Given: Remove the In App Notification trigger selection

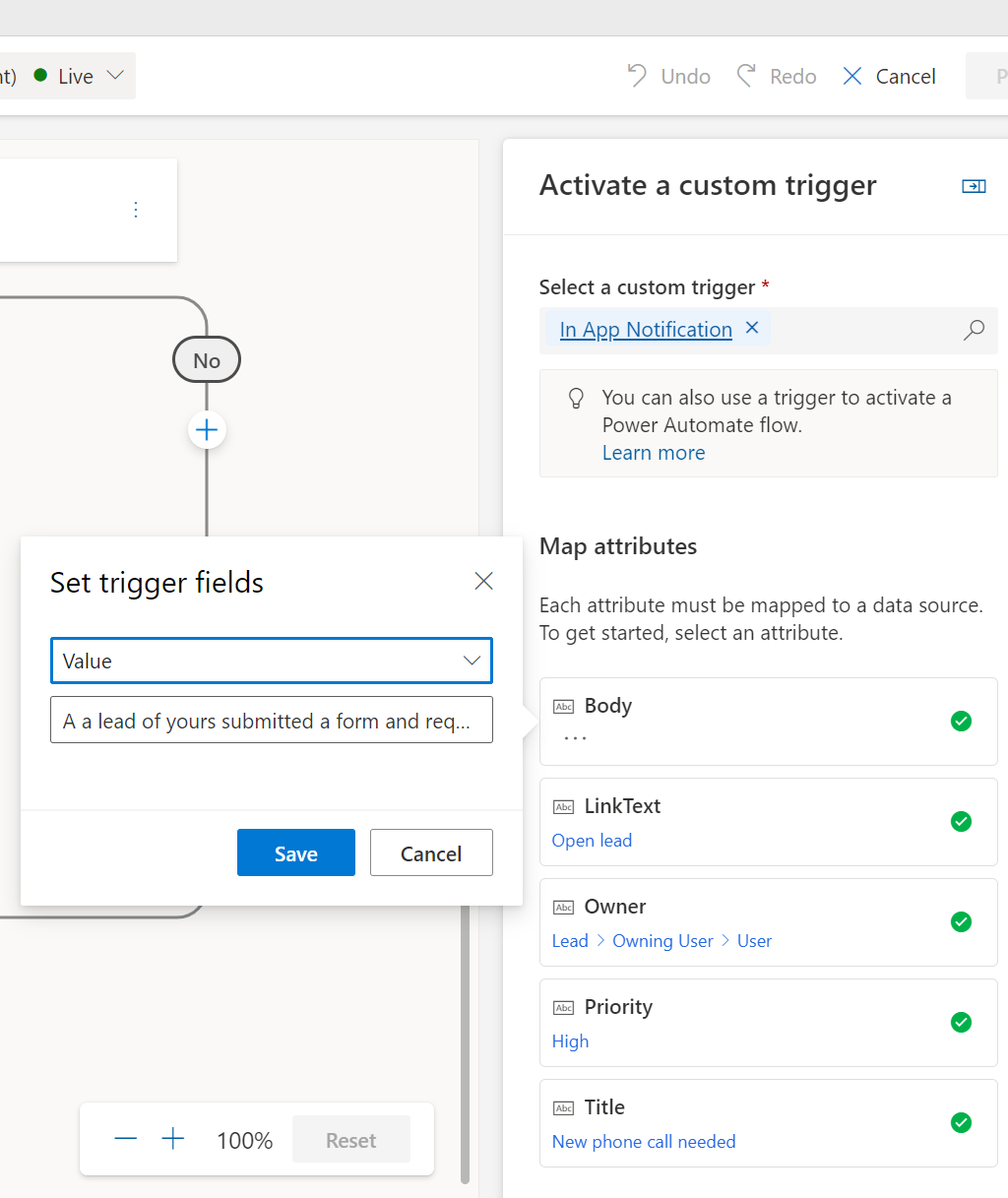Looking at the screenshot, I should [752, 329].
